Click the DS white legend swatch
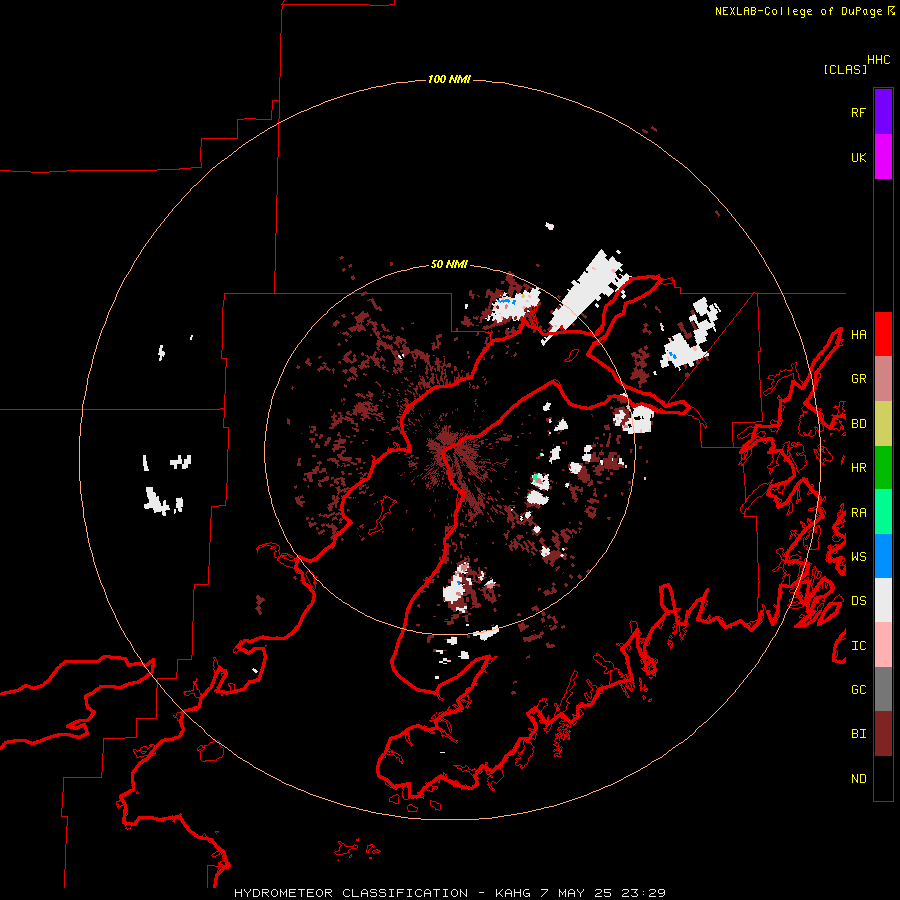Viewport: 900px width, 900px height. (x=883, y=600)
